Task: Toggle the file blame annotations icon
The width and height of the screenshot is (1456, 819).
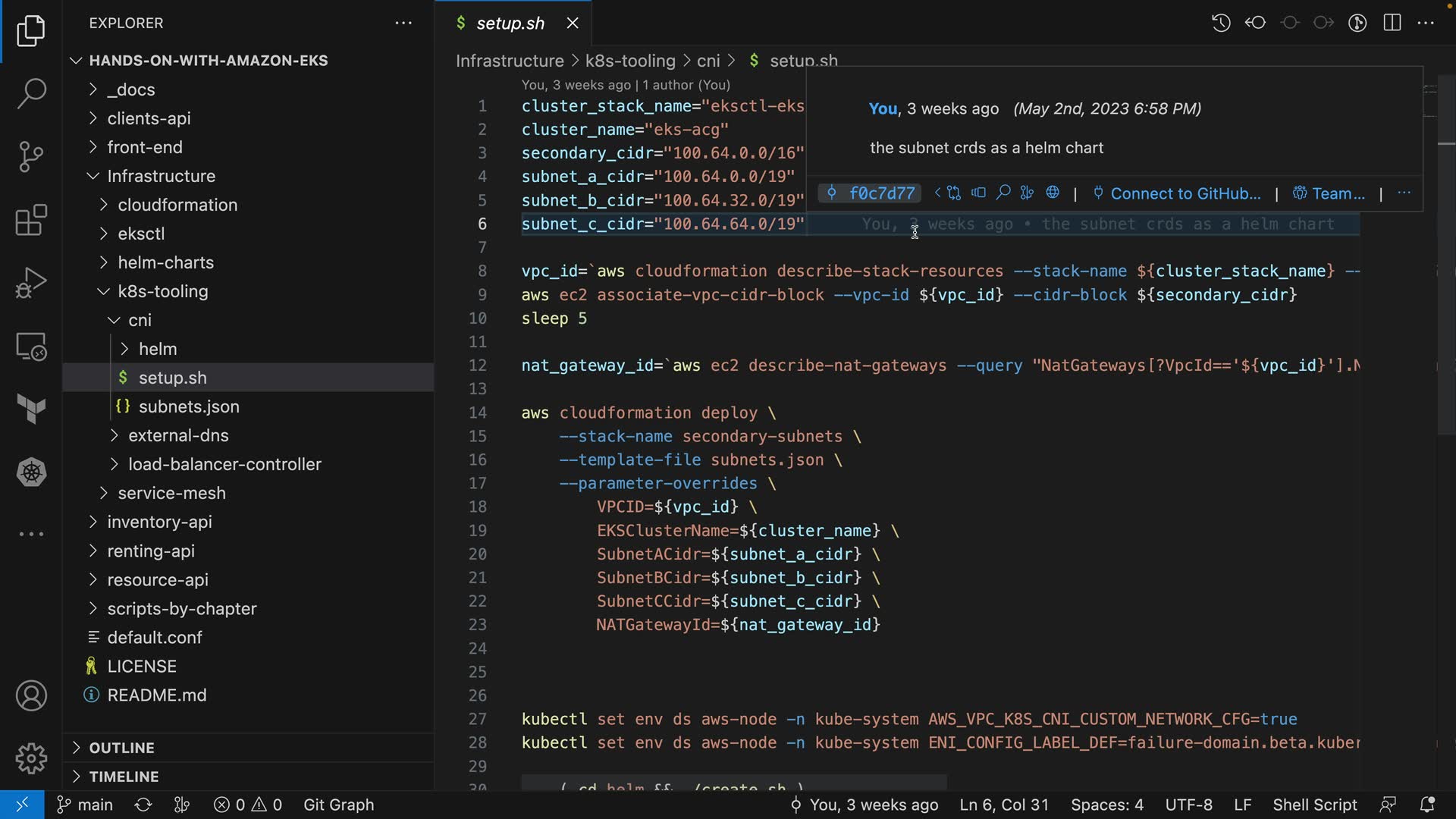Action: (x=1357, y=23)
